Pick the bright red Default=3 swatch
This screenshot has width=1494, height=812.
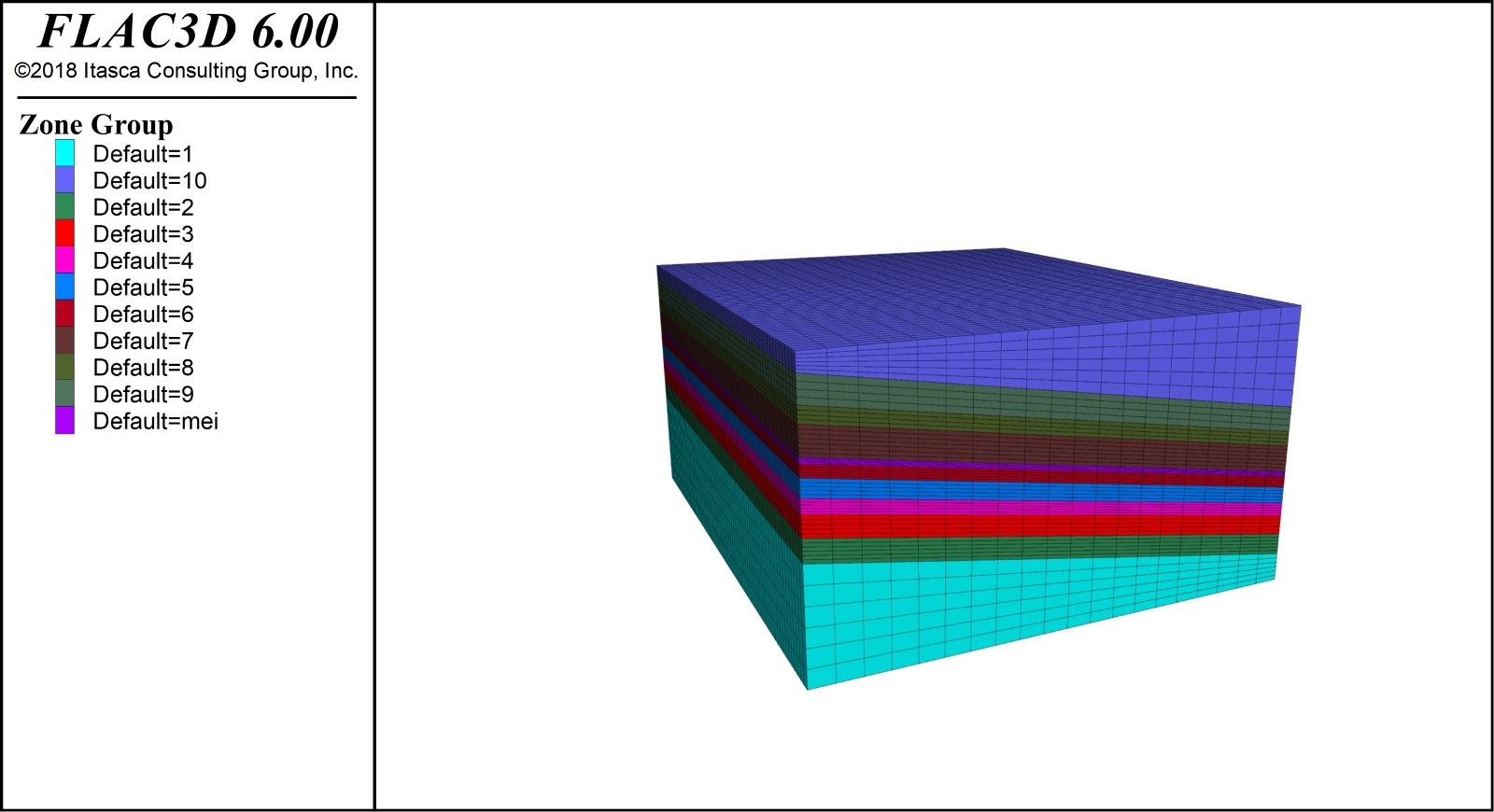click(x=64, y=233)
